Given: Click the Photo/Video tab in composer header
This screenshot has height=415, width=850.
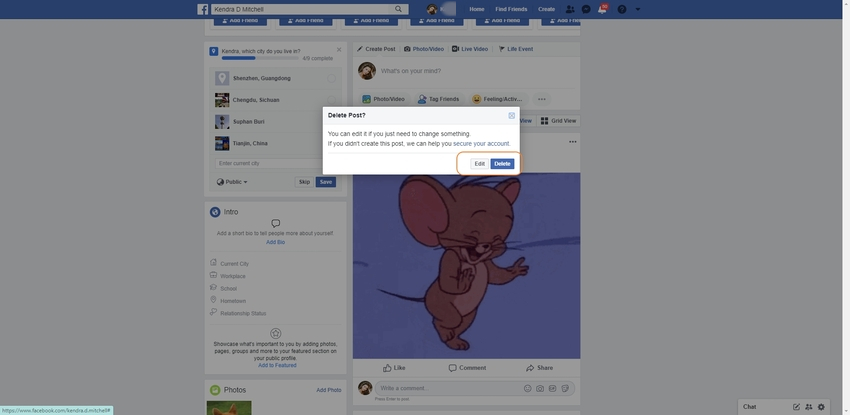Looking at the screenshot, I should click(x=423, y=49).
